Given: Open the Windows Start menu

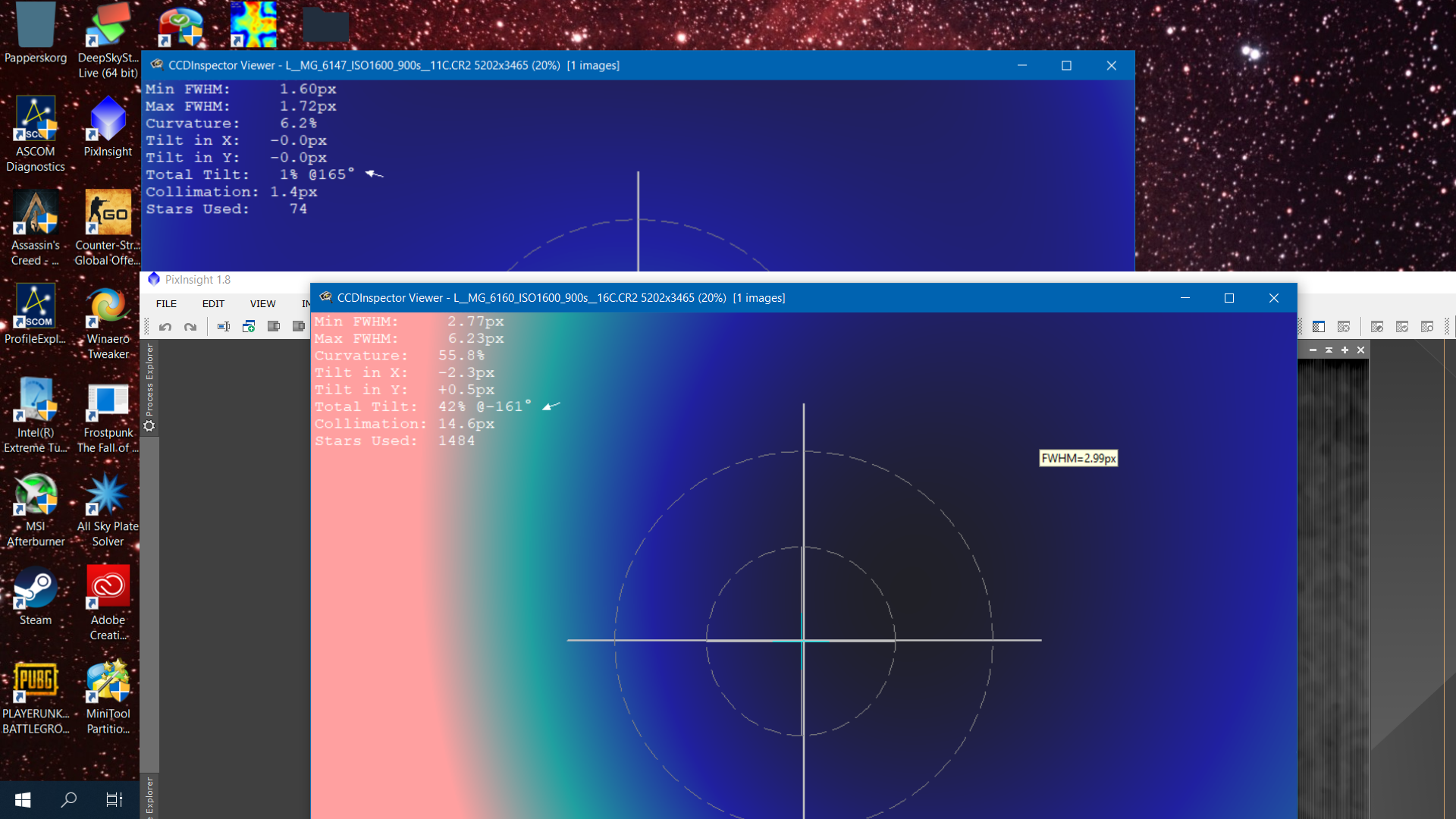Looking at the screenshot, I should (x=23, y=799).
